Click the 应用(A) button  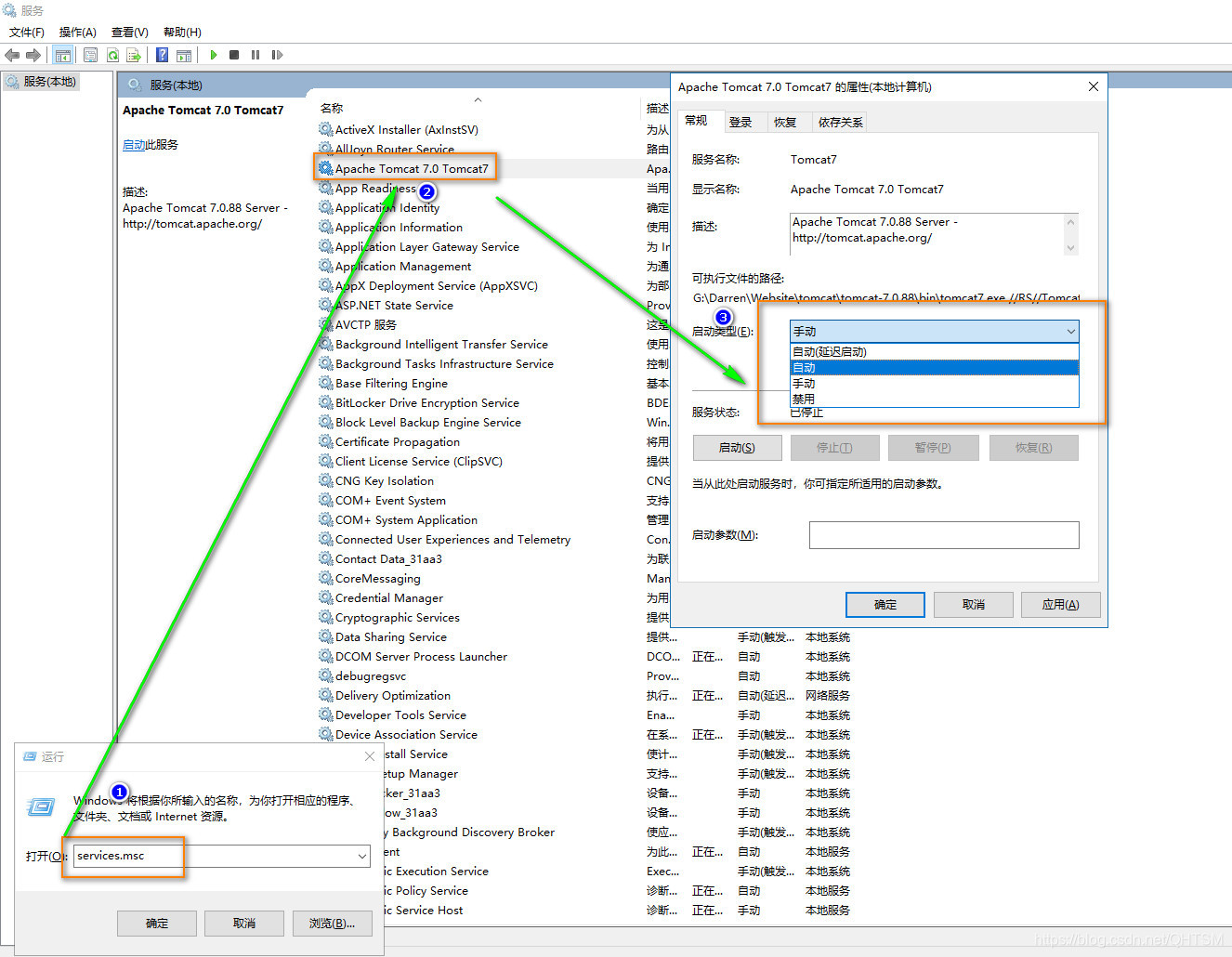(x=1060, y=605)
